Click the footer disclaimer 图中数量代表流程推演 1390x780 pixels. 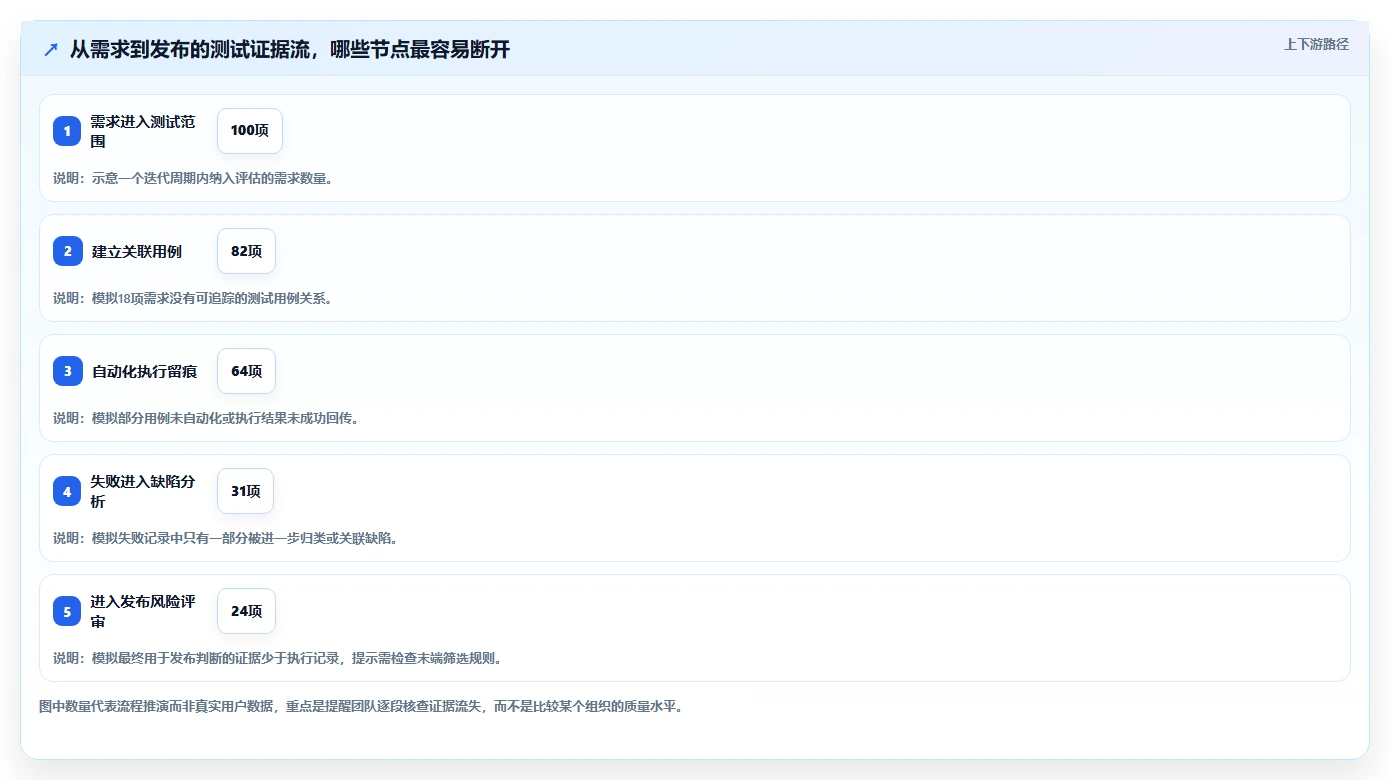click(361, 706)
